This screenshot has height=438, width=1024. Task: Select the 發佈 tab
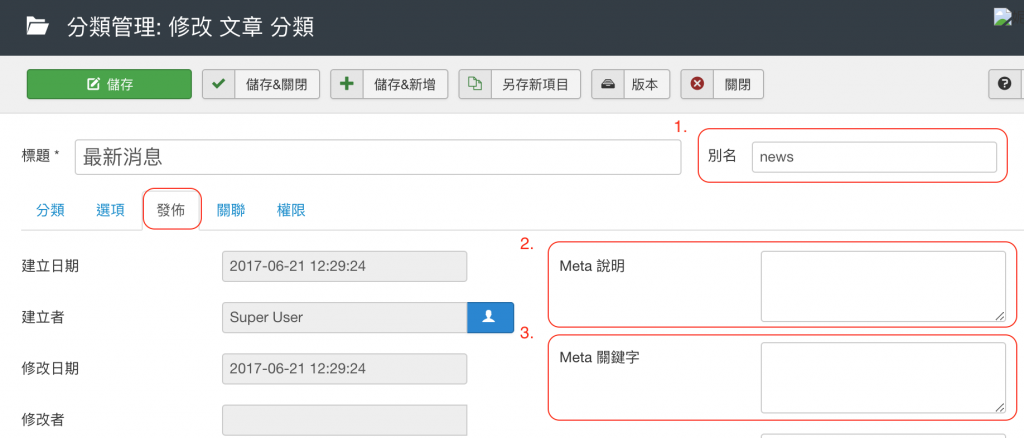171,210
